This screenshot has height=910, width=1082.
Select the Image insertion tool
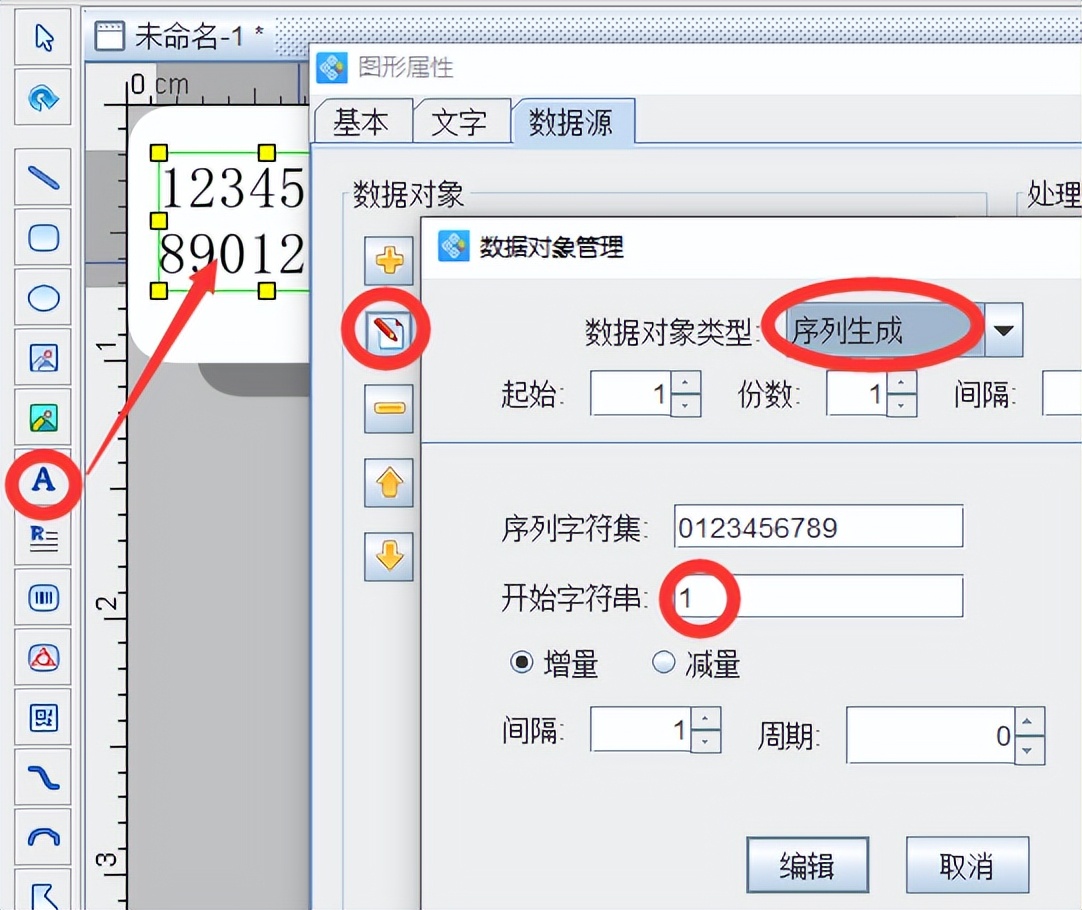(42, 357)
